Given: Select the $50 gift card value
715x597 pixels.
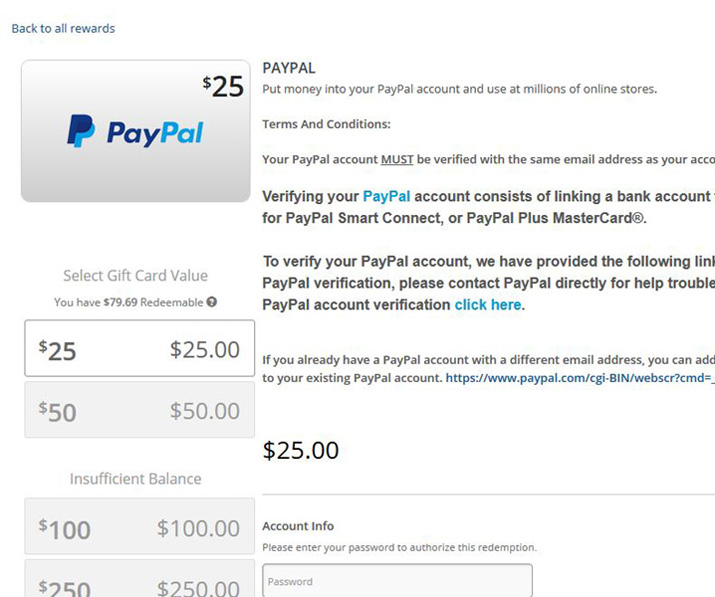Looking at the screenshot, I should 139,411.
